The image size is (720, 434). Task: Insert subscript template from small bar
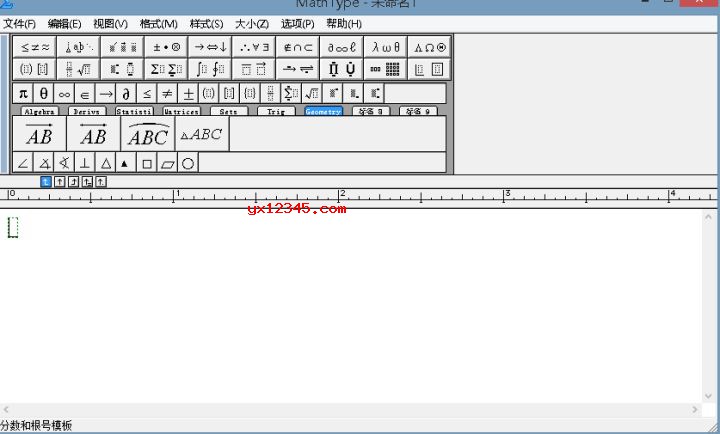coord(354,94)
